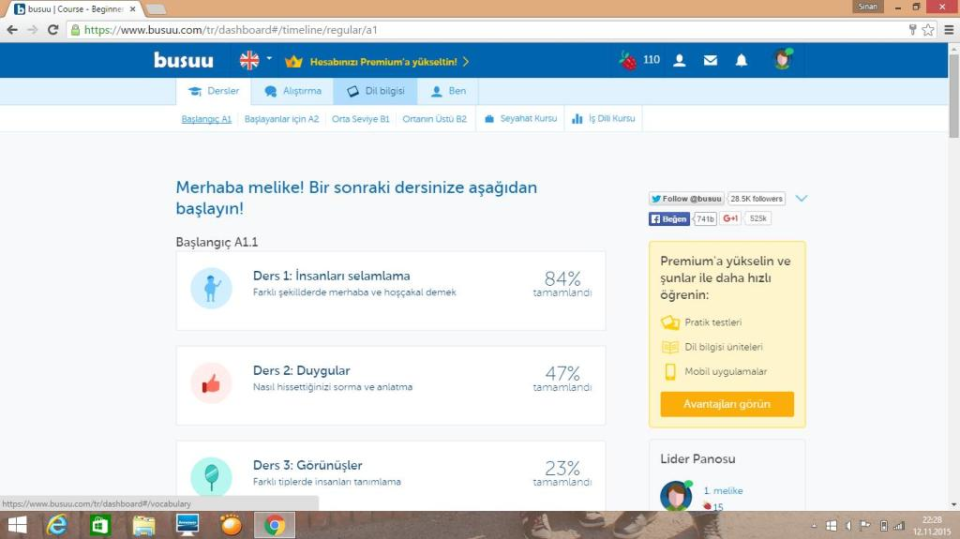Open File Explorer from taskbar
The width and height of the screenshot is (960, 539).
[x=144, y=525]
